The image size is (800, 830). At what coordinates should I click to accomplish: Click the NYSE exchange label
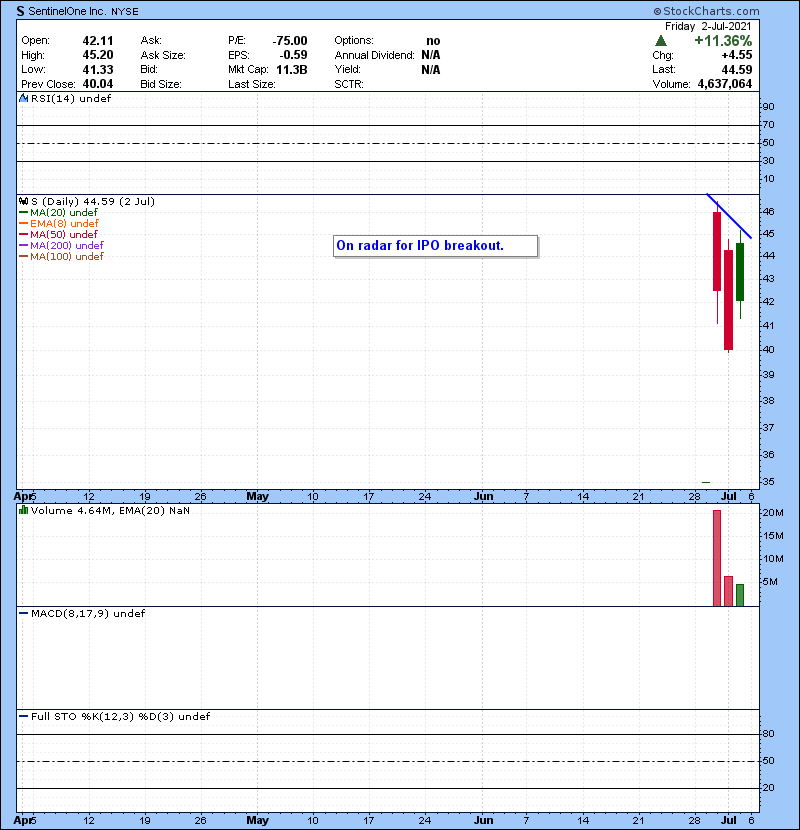point(125,12)
